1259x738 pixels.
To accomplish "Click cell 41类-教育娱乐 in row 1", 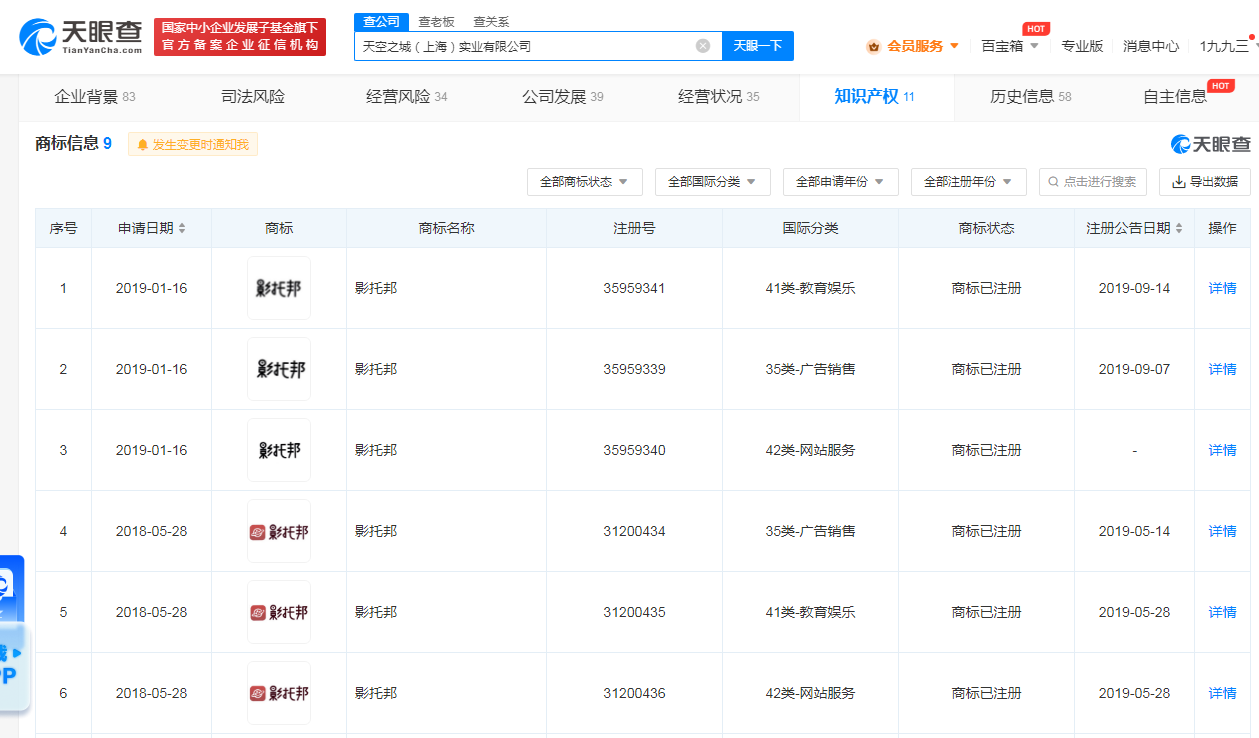I will 810,288.
